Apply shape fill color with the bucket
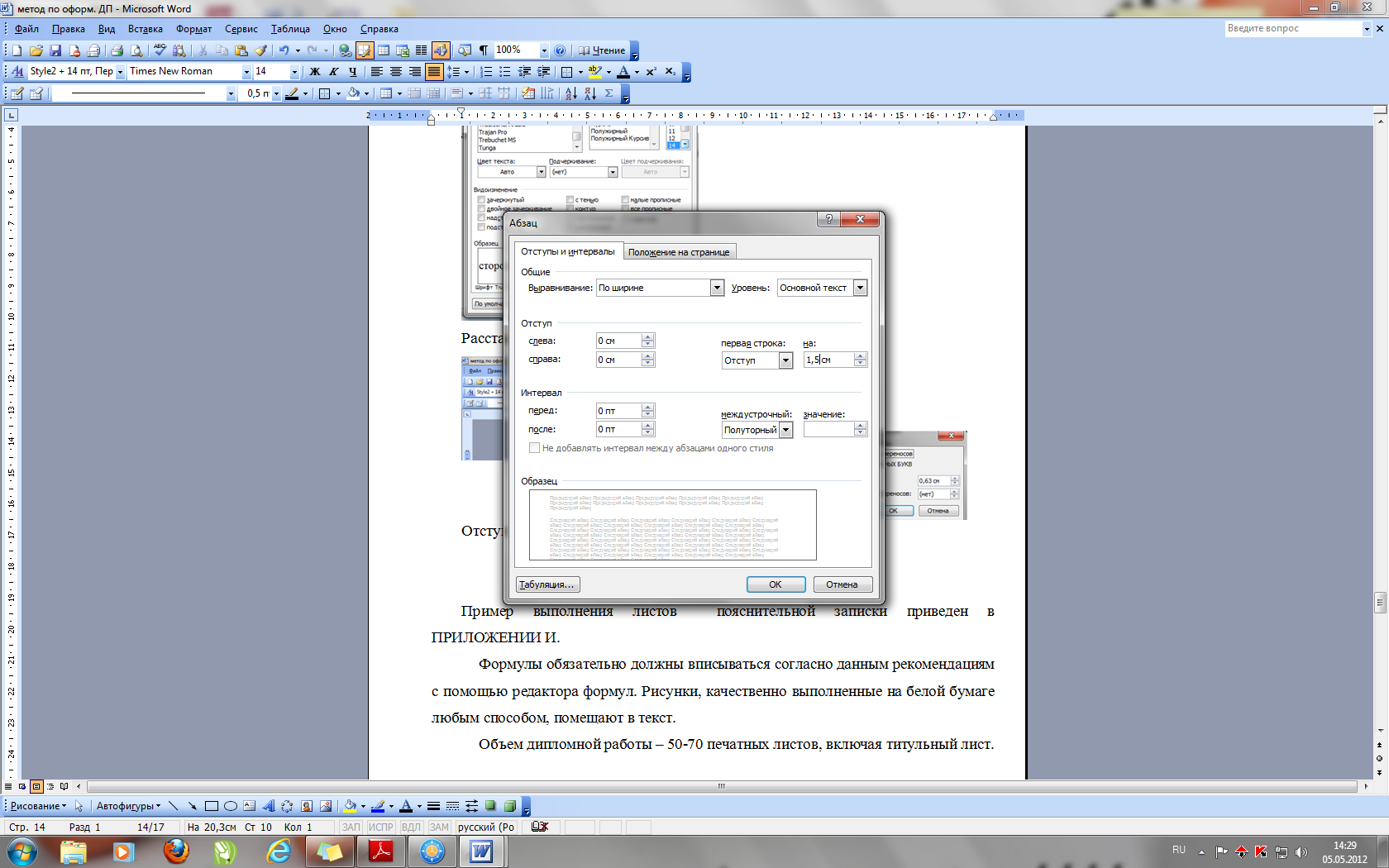This screenshot has width=1389, height=868. click(351, 806)
